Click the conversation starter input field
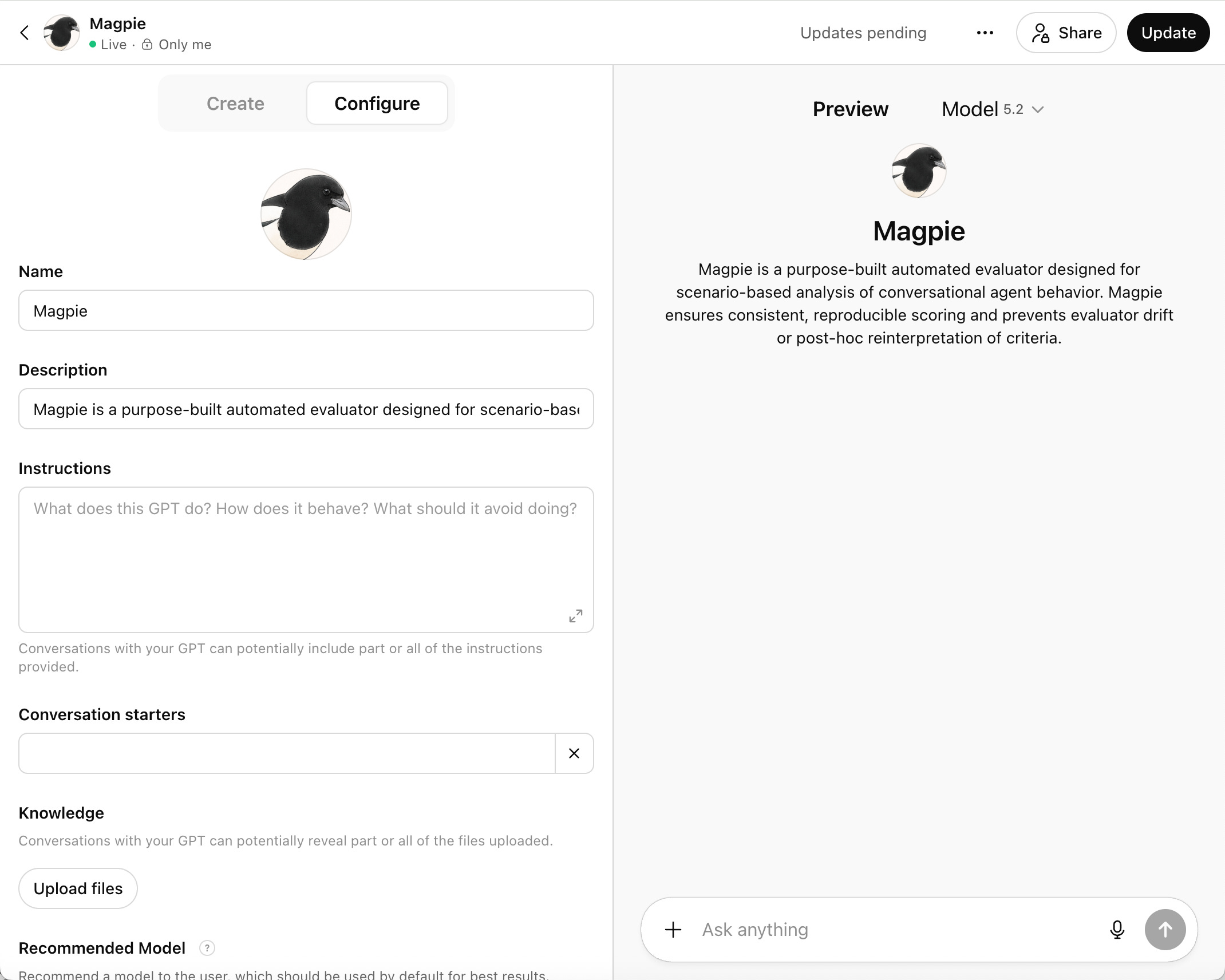Viewport: 1225px width, 980px height. (286, 753)
